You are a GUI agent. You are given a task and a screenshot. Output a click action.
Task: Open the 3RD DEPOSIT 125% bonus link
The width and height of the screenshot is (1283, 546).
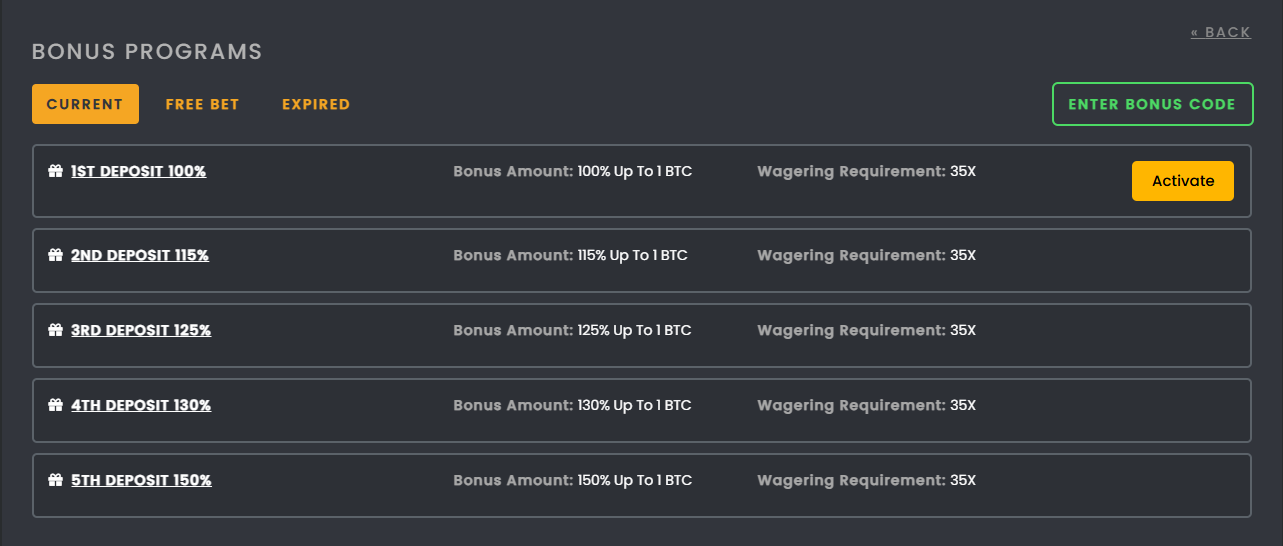click(x=141, y=330)
